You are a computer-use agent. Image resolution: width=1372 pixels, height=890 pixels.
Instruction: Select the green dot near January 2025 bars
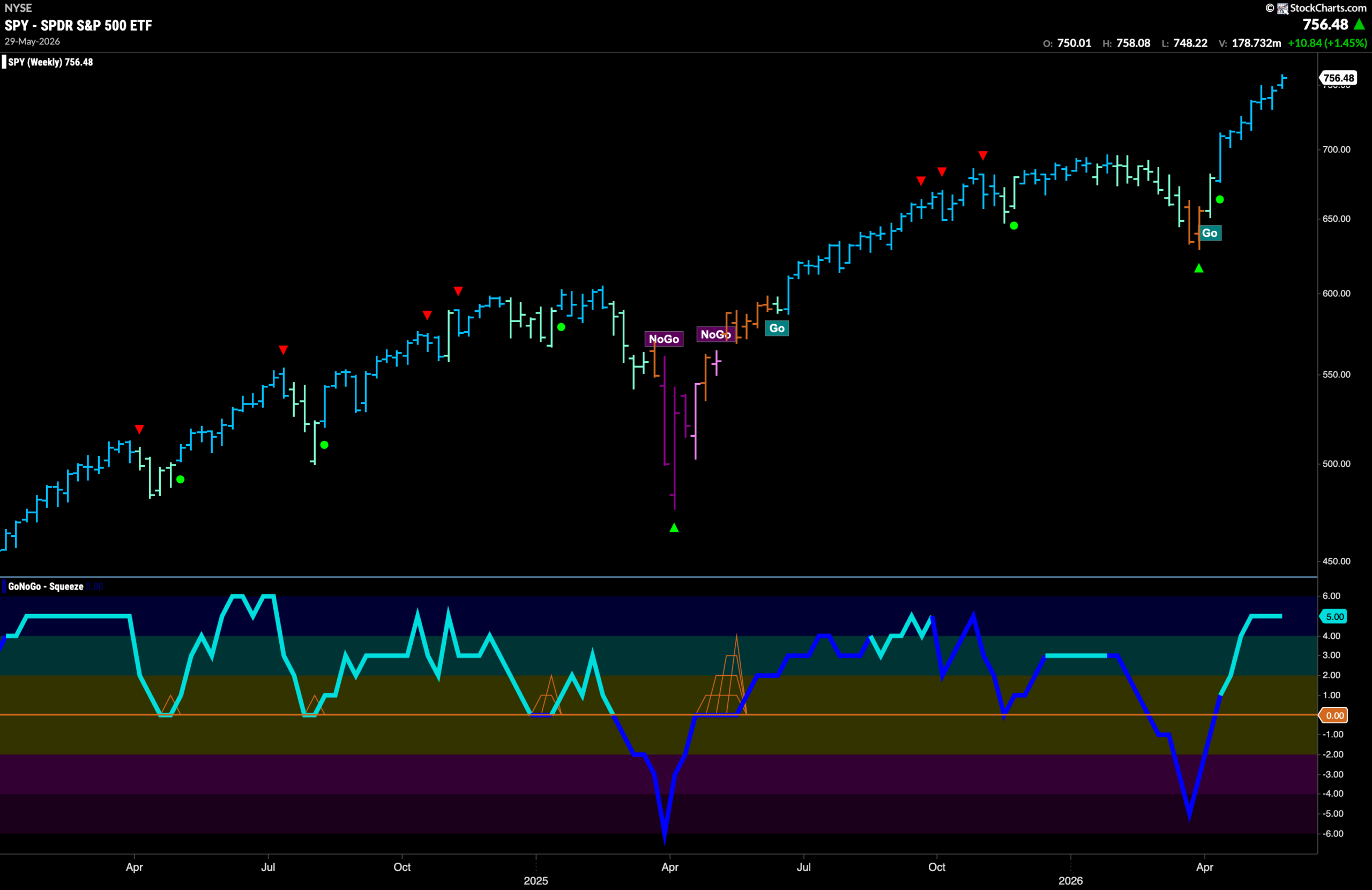click(562, 327)
